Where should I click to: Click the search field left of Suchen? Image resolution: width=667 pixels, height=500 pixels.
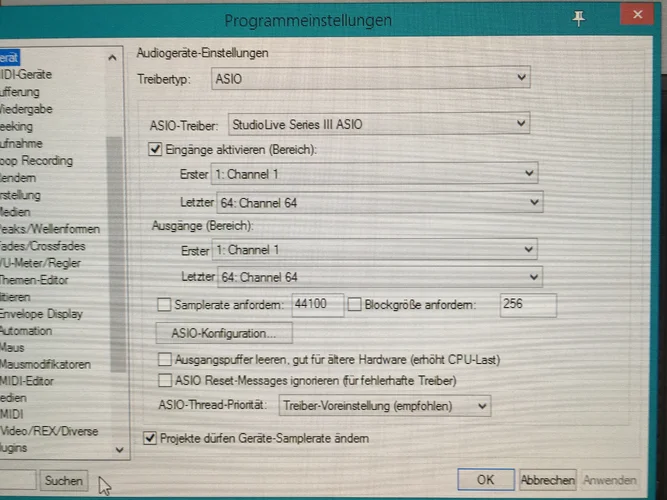[x=17, y=481]
